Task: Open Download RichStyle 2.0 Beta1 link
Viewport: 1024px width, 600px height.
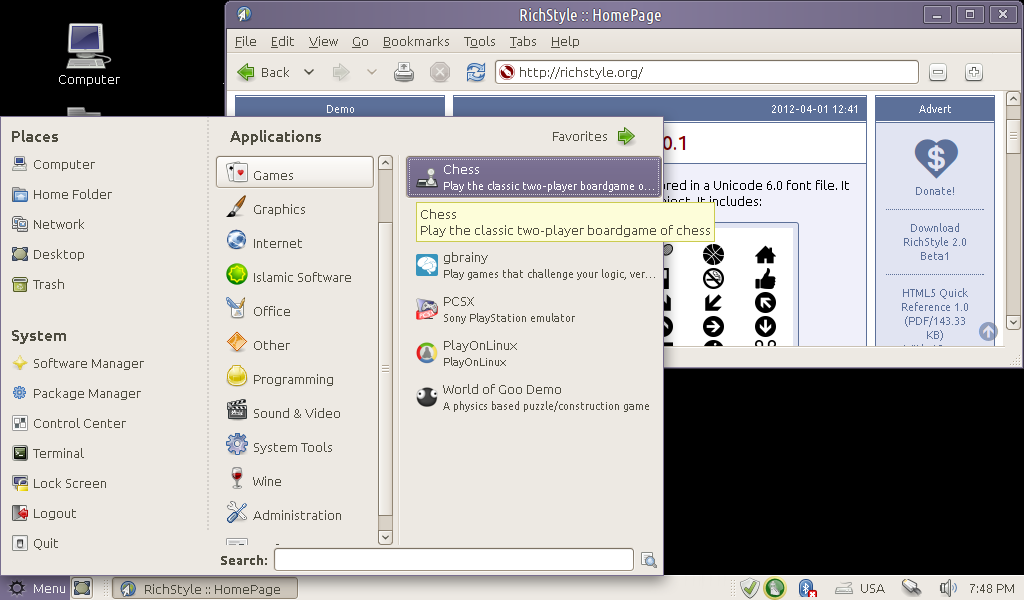Action: tap(935, 242)
